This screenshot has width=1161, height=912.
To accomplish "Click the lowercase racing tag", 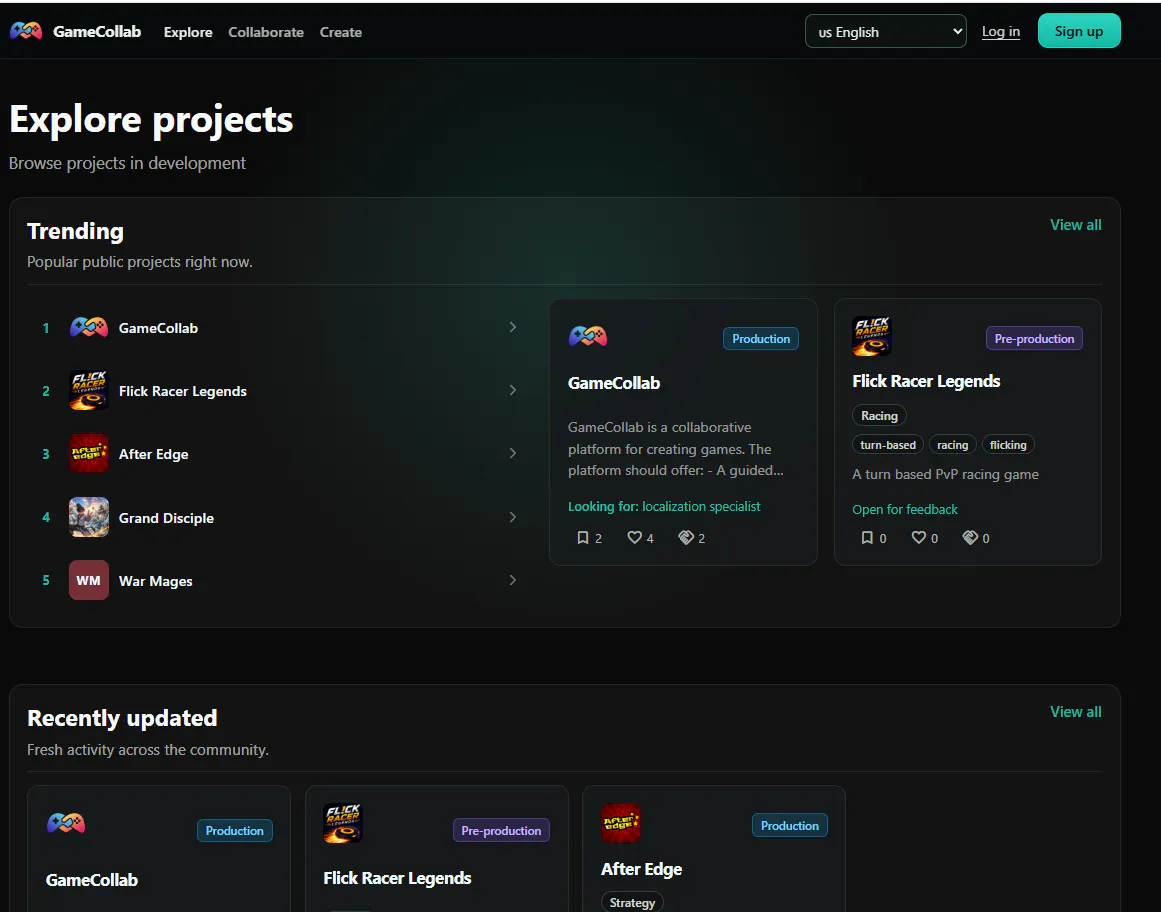I will [952, 445].
